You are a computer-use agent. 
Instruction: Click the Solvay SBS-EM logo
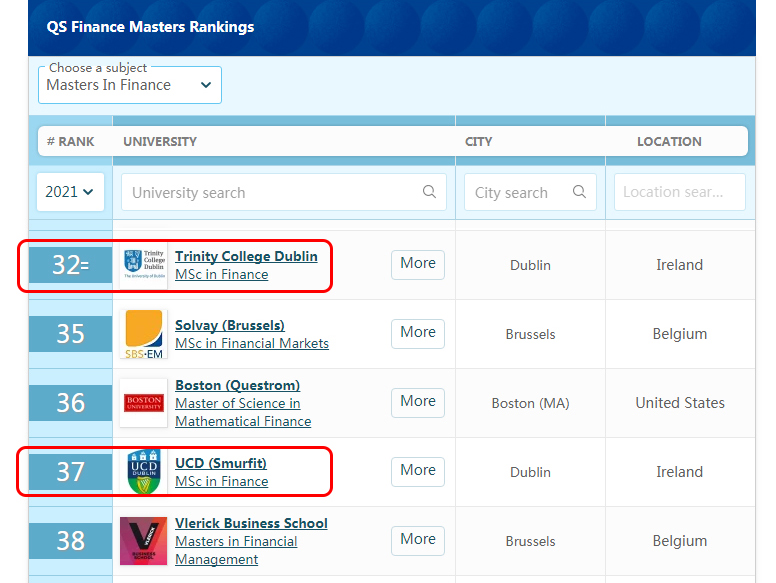(x=144, y=334)
